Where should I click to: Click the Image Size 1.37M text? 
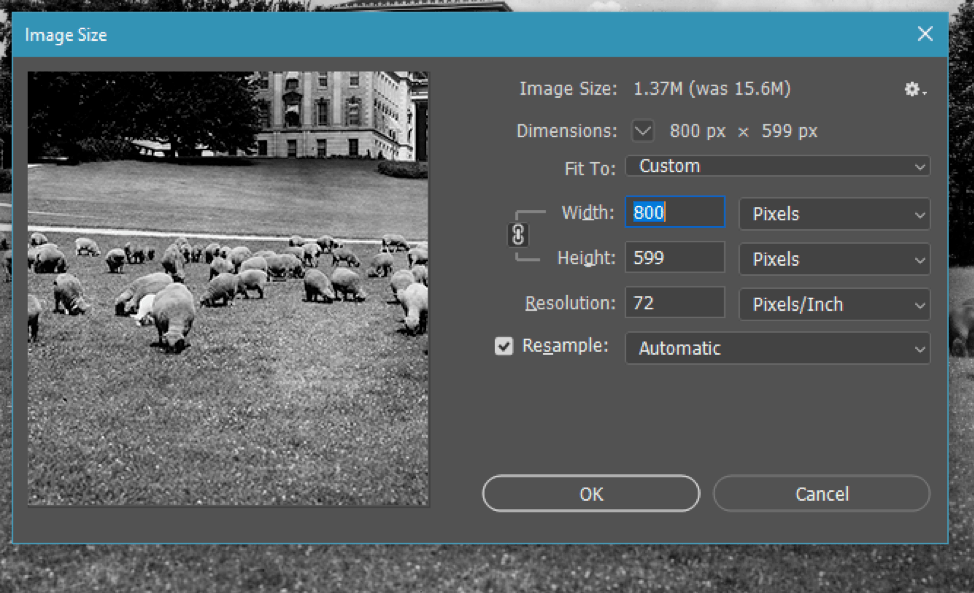tap(712, 89)
